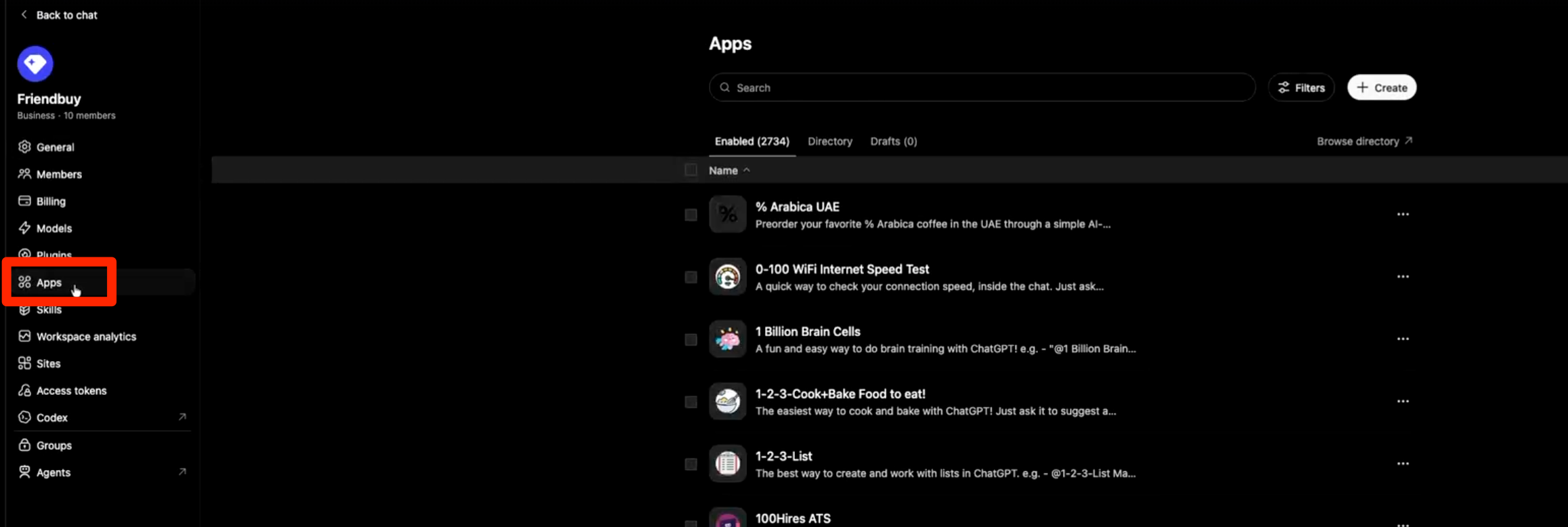The width and height of the screenshot is (1568, 527).
Task: Click the % Arabica UAE app icon
Action: point(728,215)
